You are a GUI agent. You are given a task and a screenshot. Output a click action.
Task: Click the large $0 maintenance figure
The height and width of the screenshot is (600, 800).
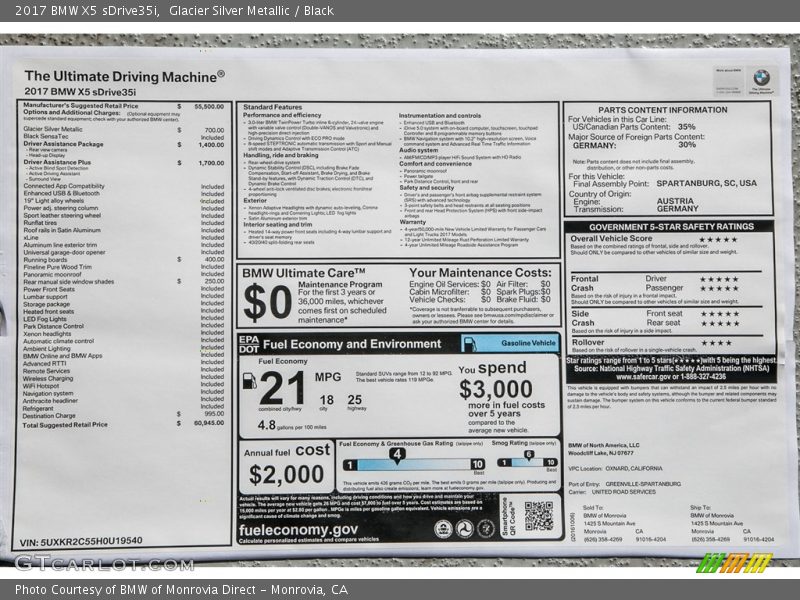click(x=267, y=303)
